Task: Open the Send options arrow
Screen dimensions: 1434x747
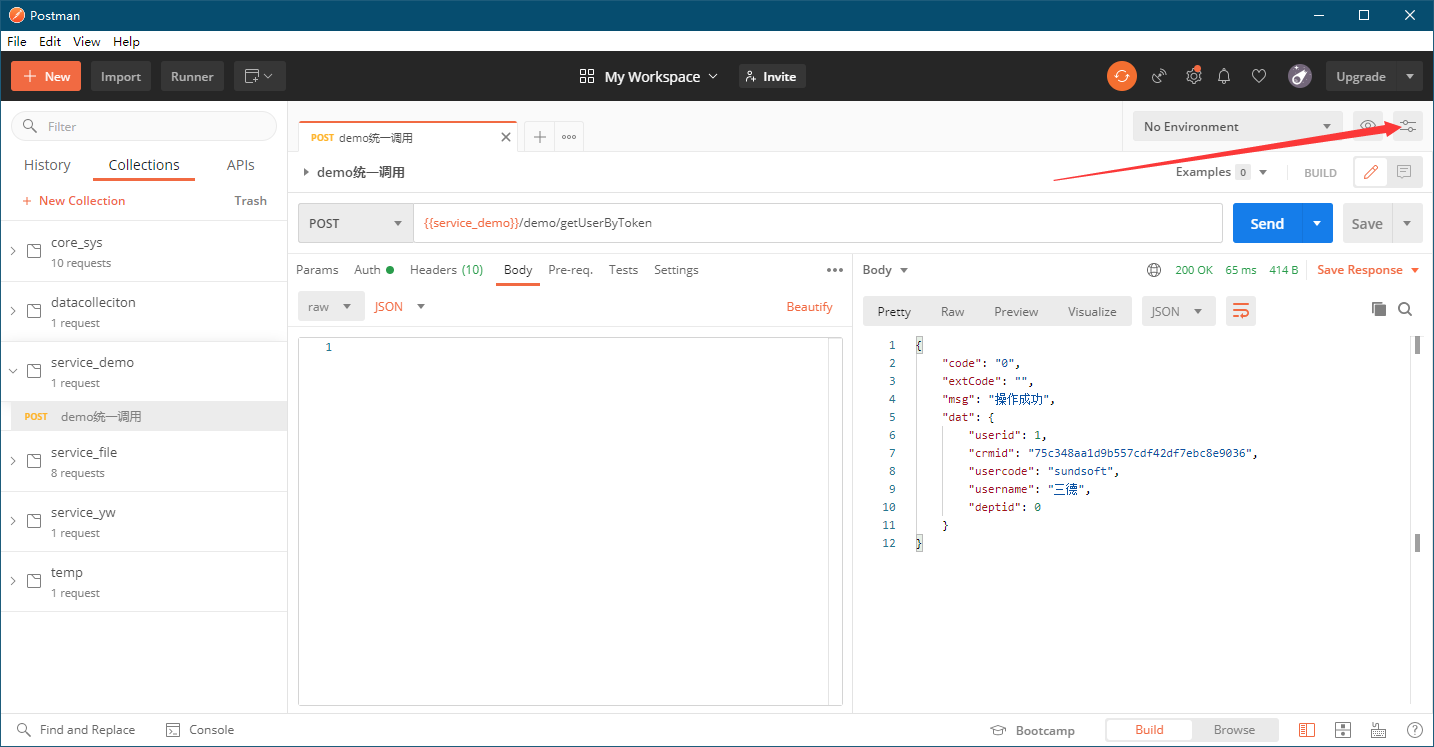Action: (x=1316, y=223)
